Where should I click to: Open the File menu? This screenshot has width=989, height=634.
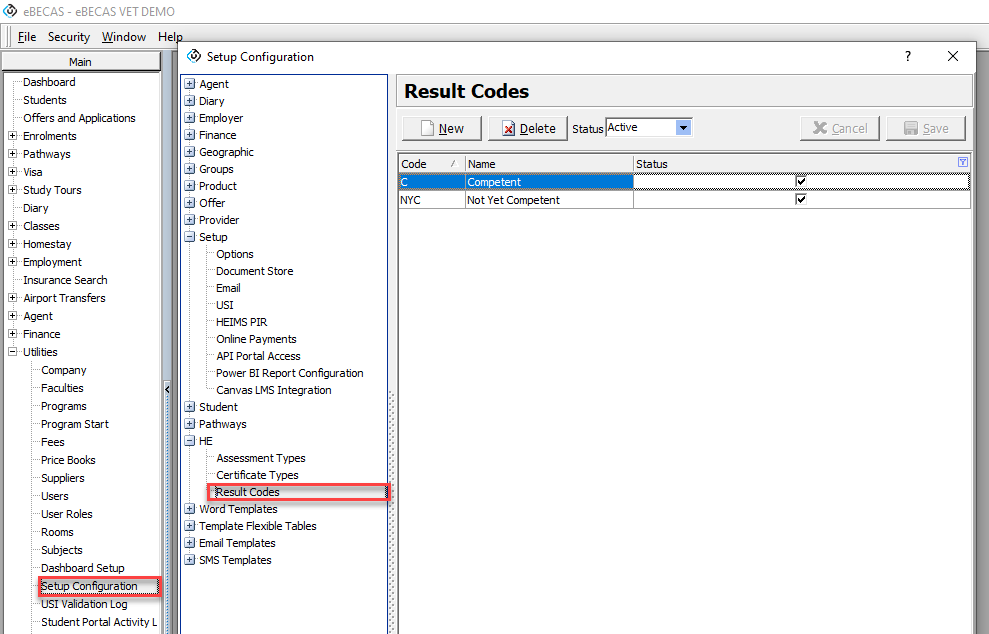tap(27, 37)
